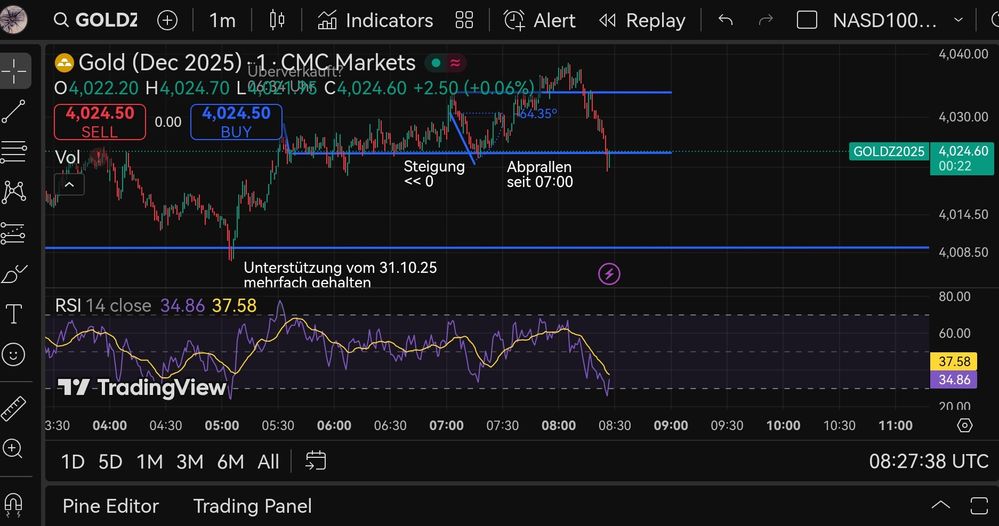Collapse the indicator legend chevron

(x=69, y=185)
